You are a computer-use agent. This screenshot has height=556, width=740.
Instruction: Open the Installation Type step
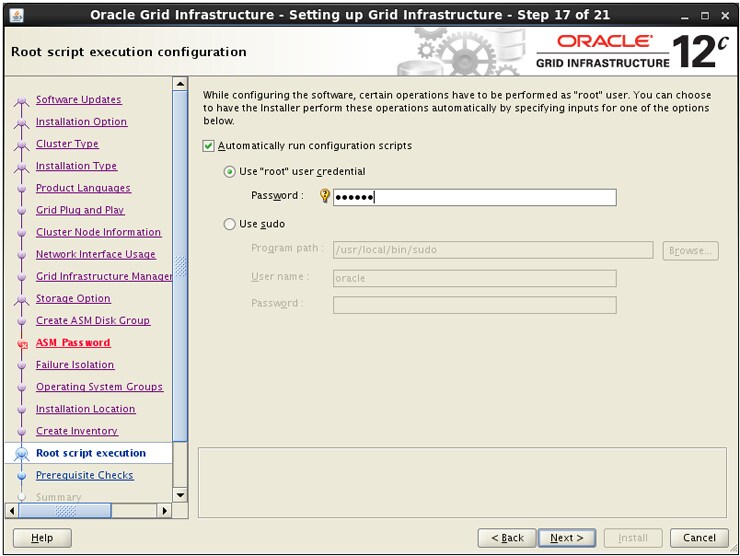(x=76, y=166)
